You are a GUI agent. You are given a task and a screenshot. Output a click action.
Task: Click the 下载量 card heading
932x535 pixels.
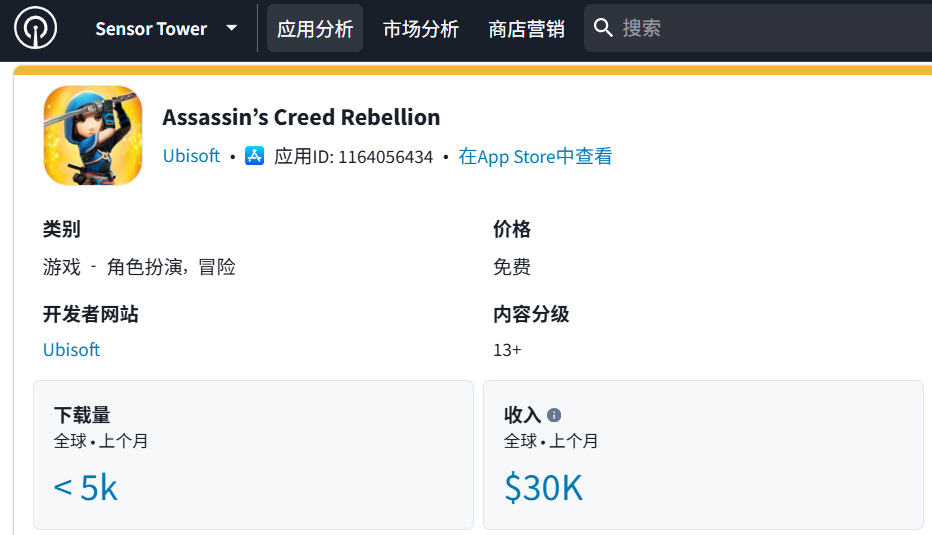82,414
